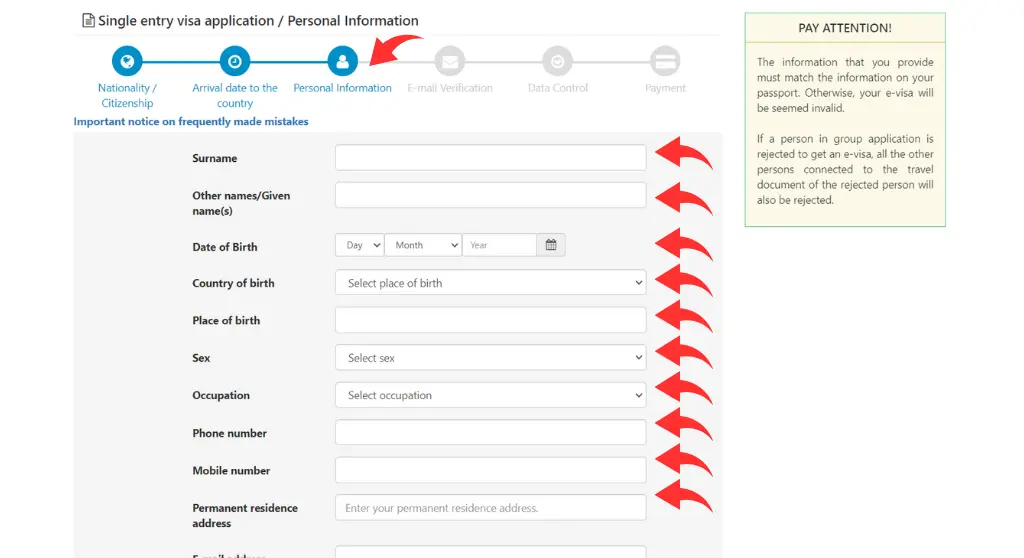Click the Arrival date clock step icon
The width and height of the screenshot is (1024, 558).
234,61
